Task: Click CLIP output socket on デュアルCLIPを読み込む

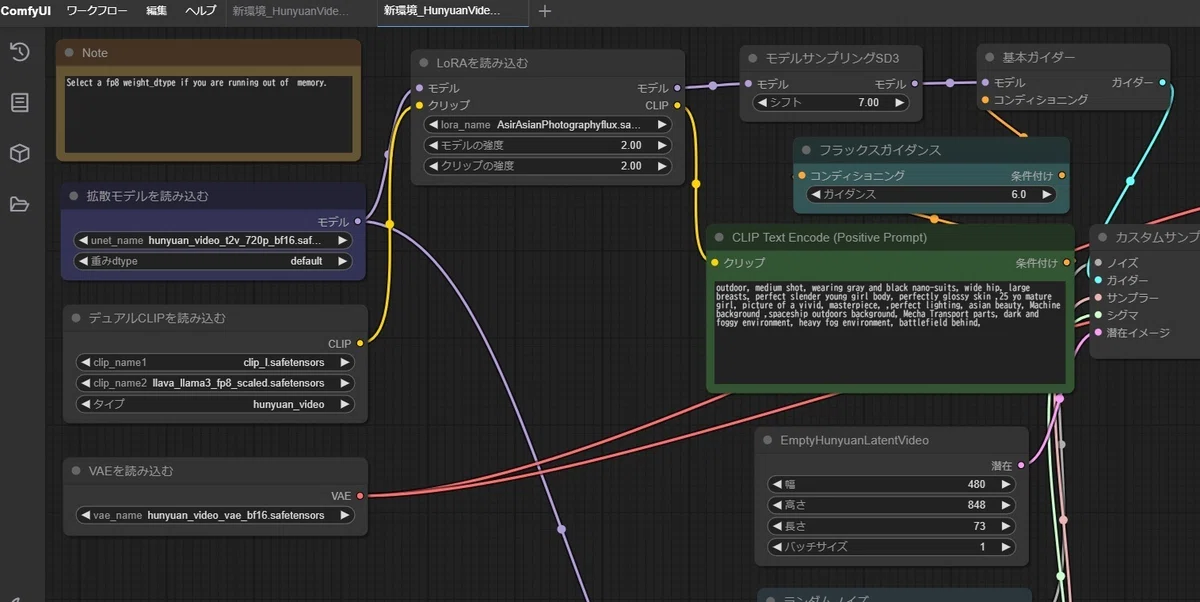Action: point(360,343)
